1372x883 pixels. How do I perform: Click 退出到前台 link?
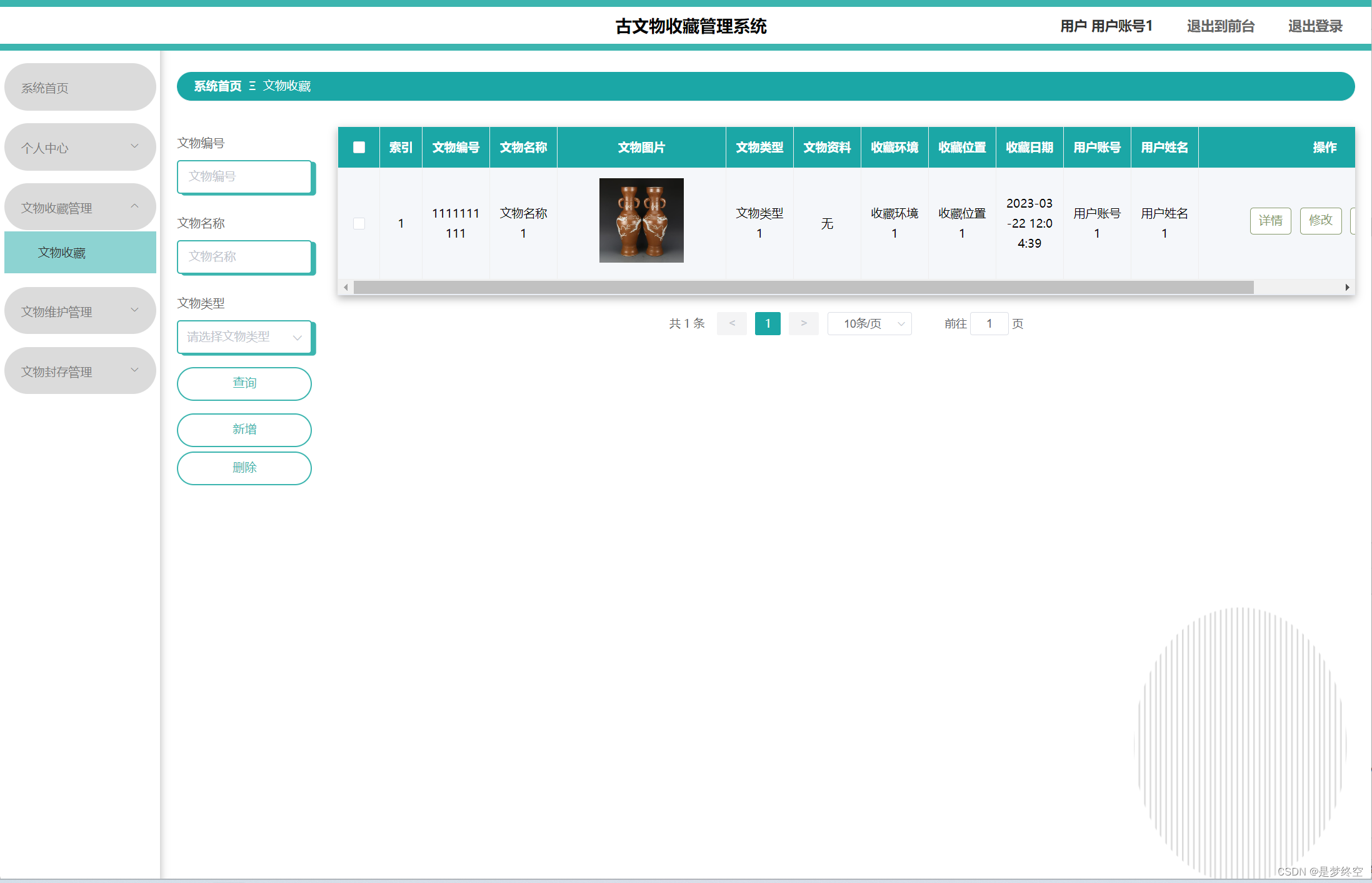point(1220,26)
